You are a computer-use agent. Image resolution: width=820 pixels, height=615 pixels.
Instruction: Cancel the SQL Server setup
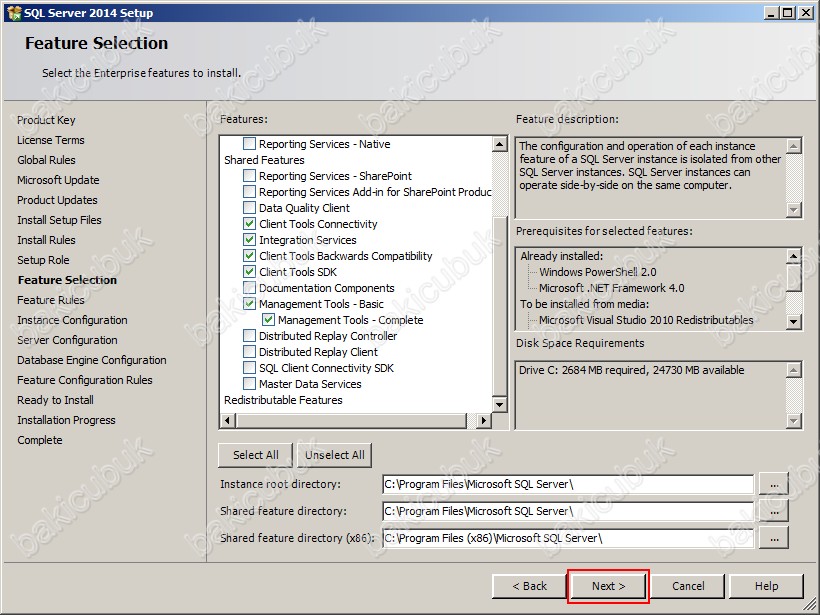coord(688,586)
